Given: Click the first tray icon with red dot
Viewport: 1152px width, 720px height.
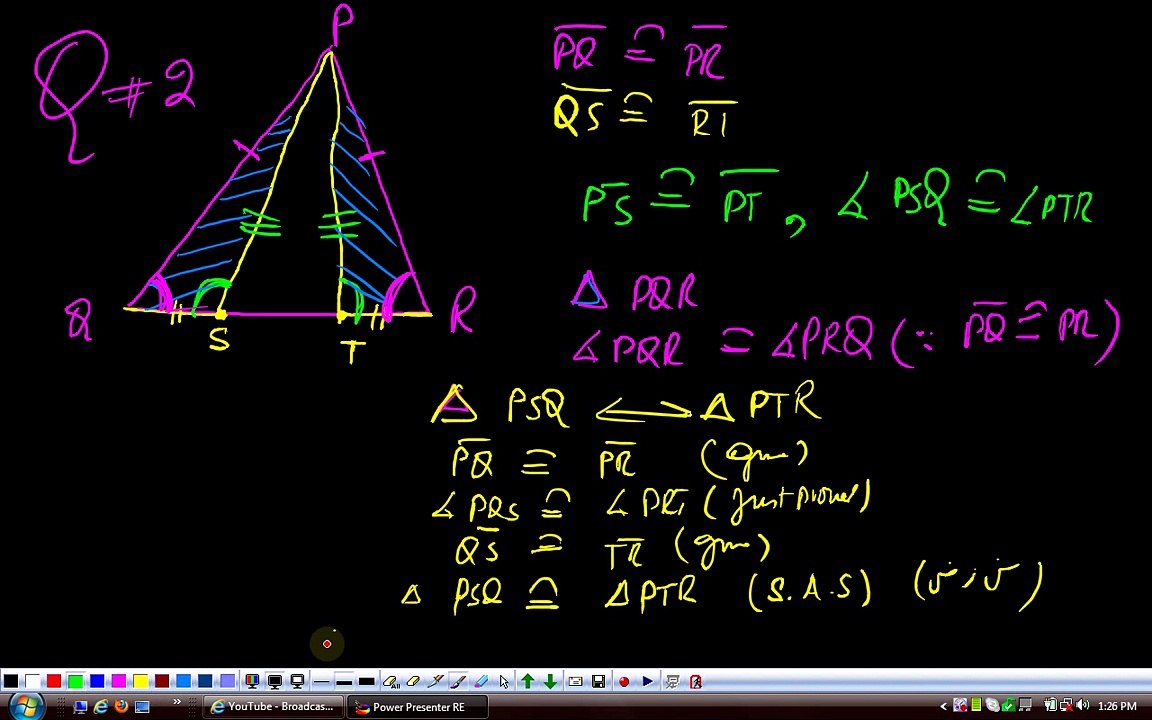Looking at the screenshot, I should tap(960, 705).
